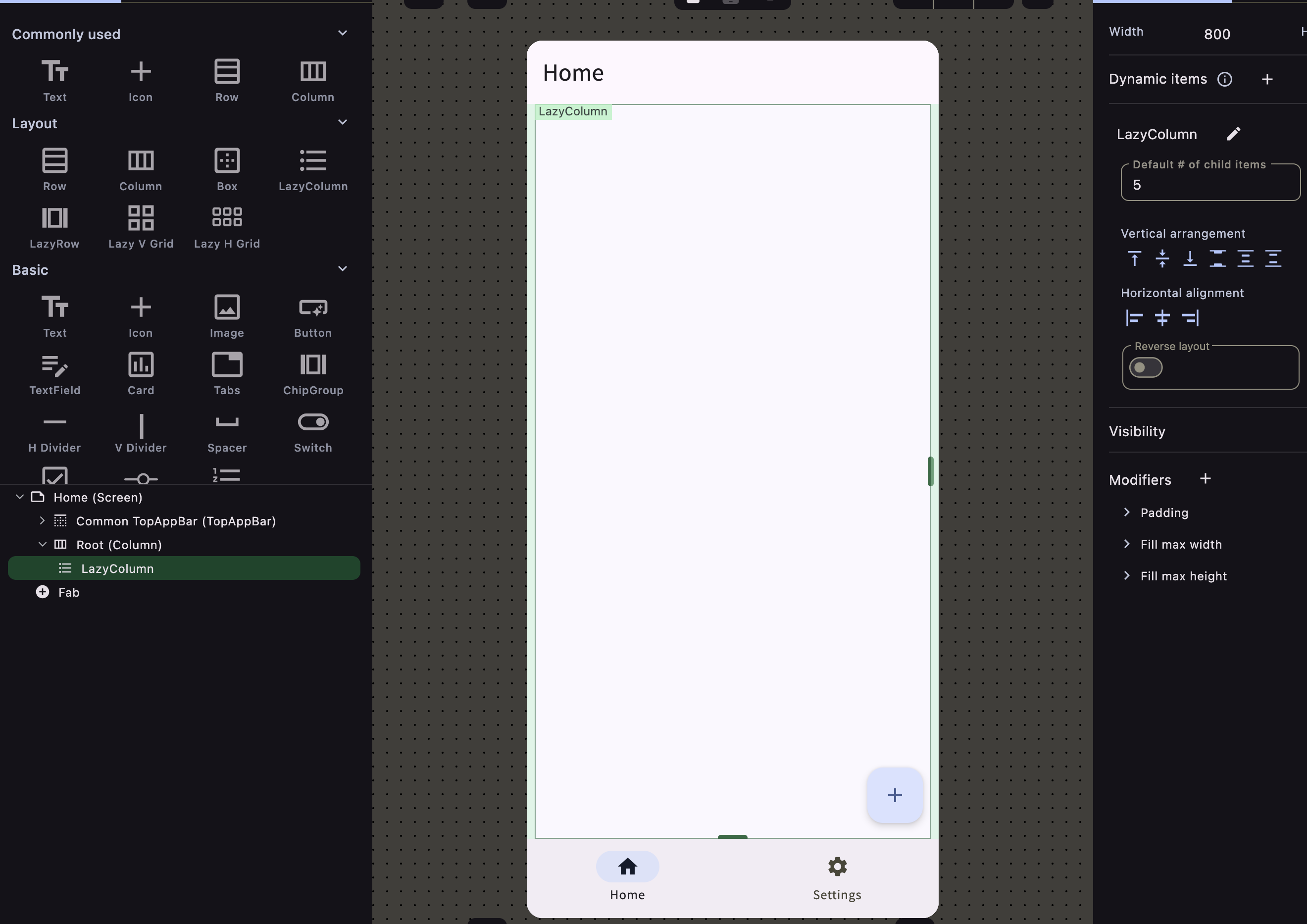Collapse the Root (Column) tree node
1307x924 pixels.
(x=42, y=544)
